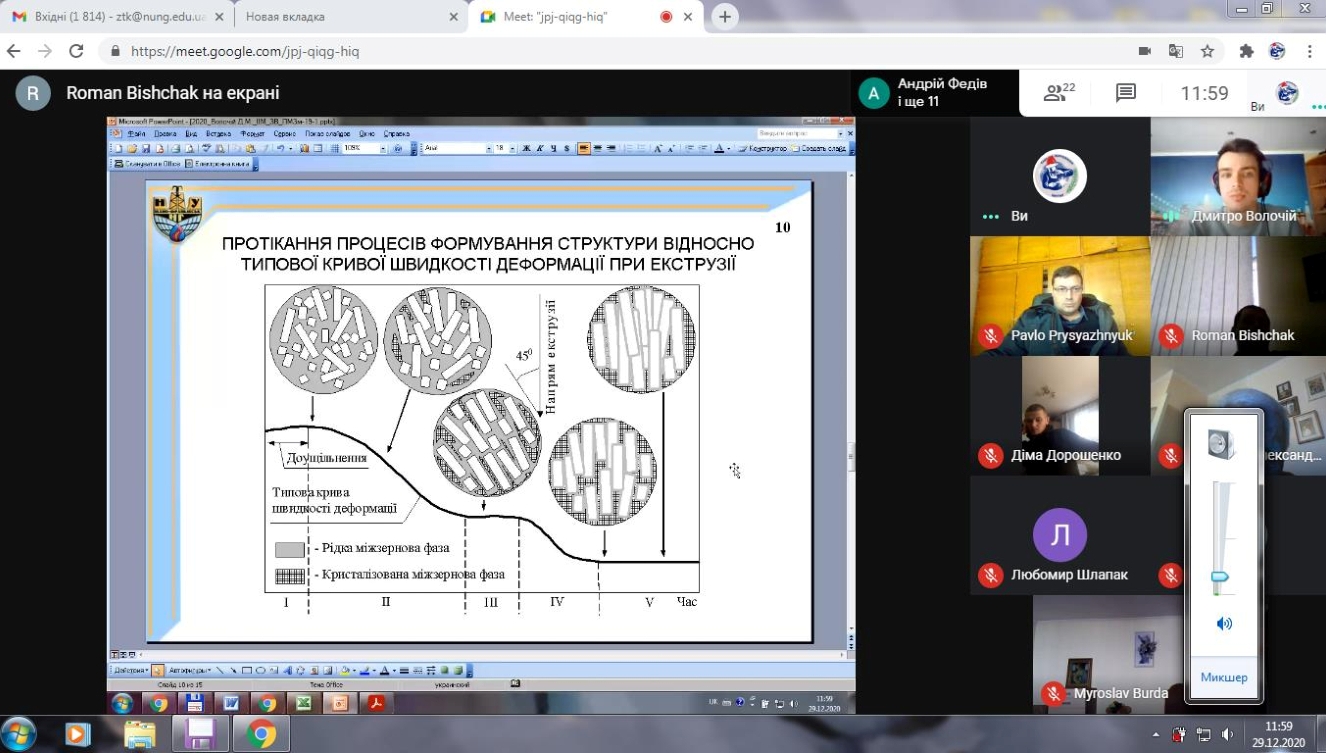Open Windows Explorer folder on taskbar
The image size is (1326, 753).
point(139,734)
